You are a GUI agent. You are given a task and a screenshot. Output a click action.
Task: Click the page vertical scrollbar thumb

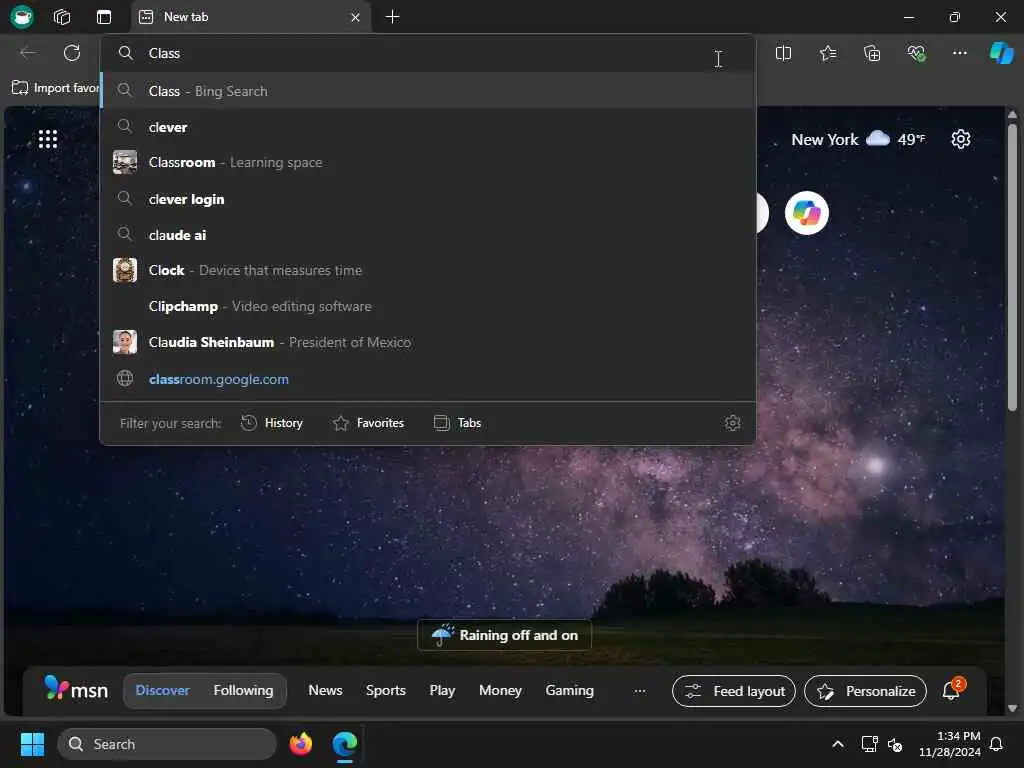coord(1012,268)
